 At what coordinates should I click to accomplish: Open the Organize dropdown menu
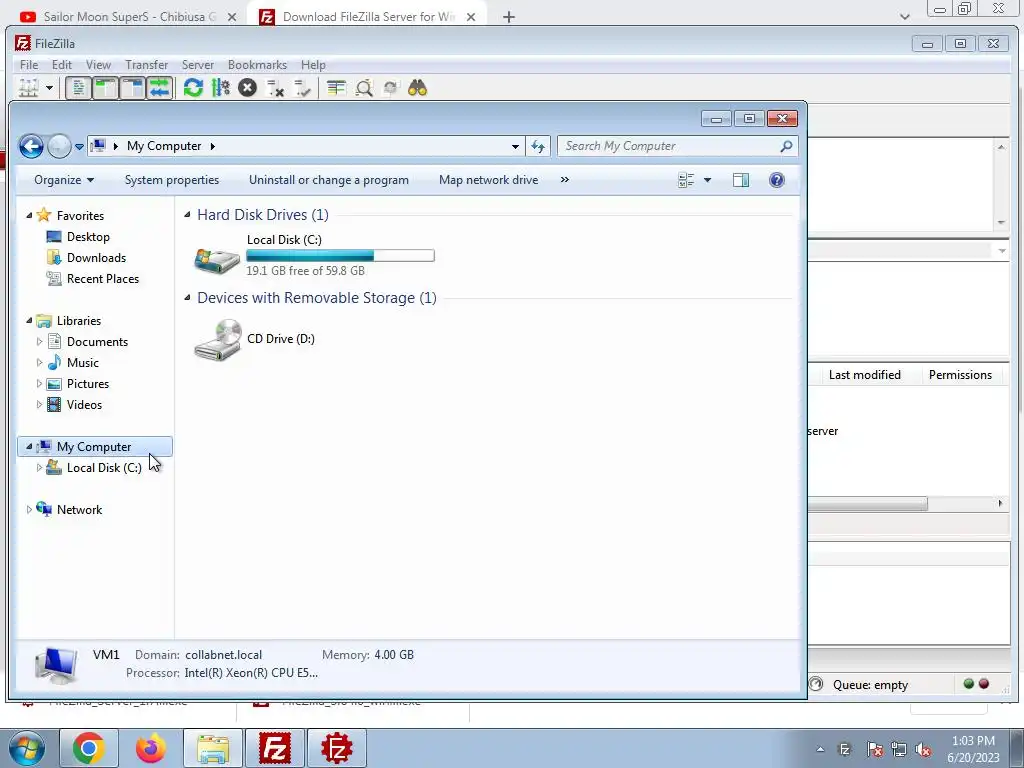(64, 180)
